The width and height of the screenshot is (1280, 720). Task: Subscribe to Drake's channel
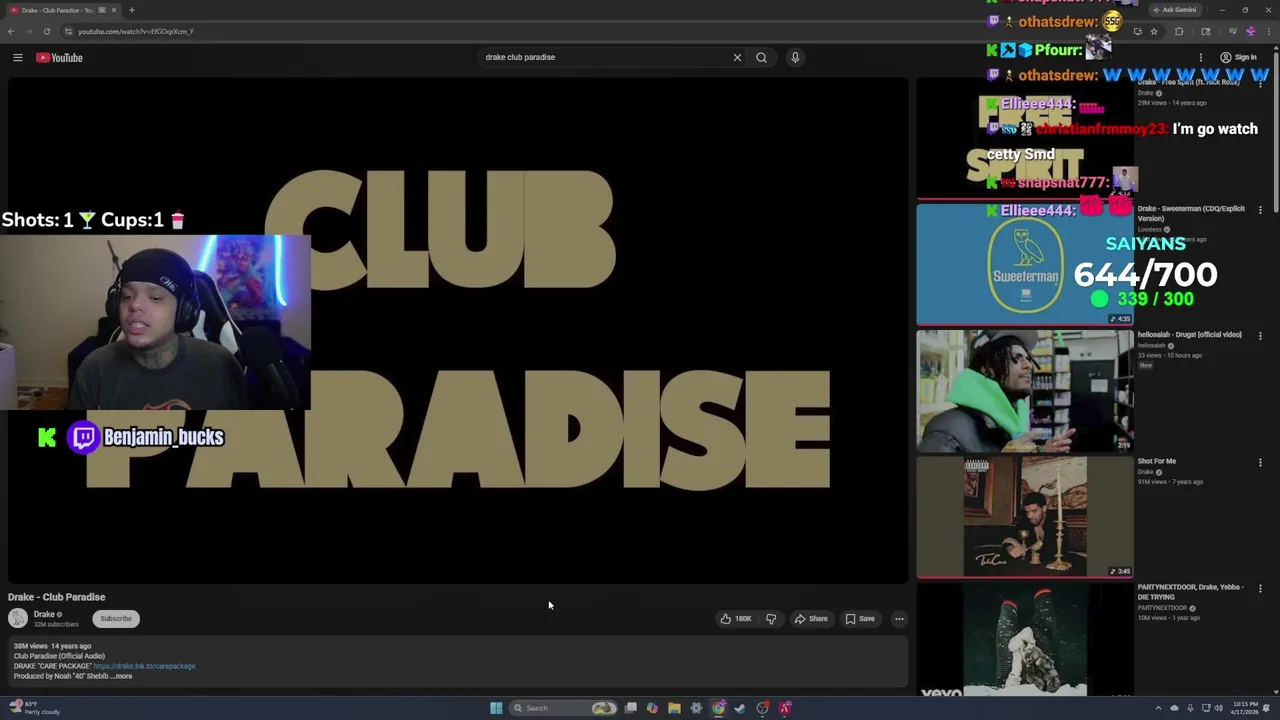click(116, 619)
